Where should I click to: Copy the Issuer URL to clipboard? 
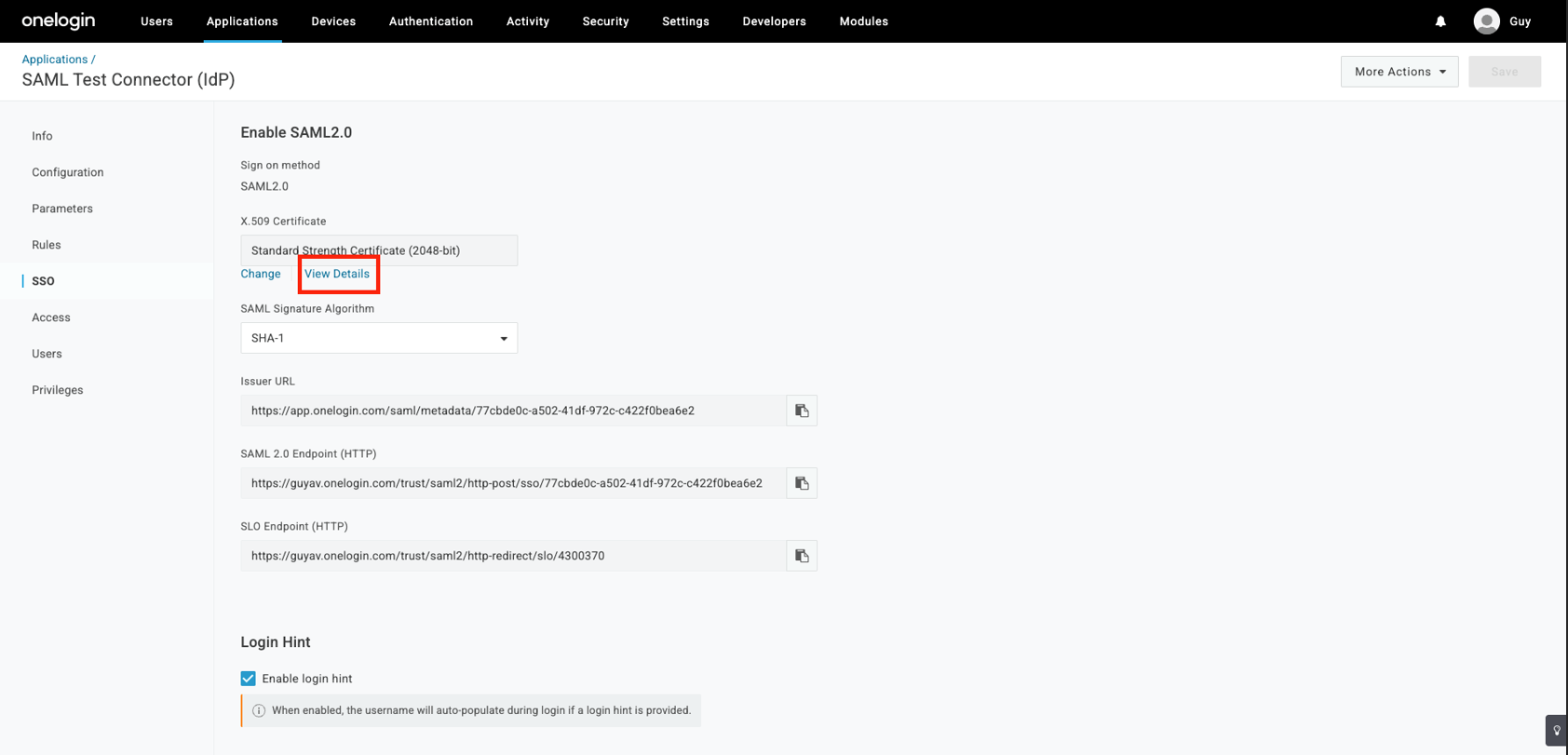point(802,411)
